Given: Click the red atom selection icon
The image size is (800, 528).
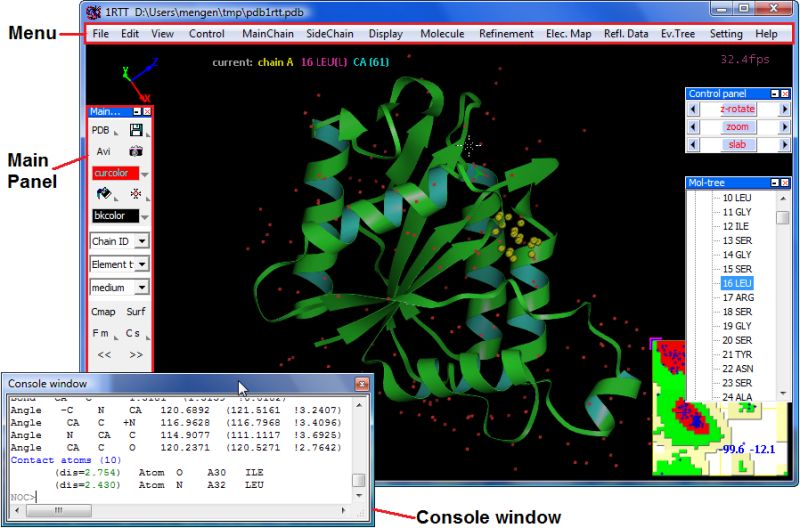Looking at the screenshot, I should (136, 194).
